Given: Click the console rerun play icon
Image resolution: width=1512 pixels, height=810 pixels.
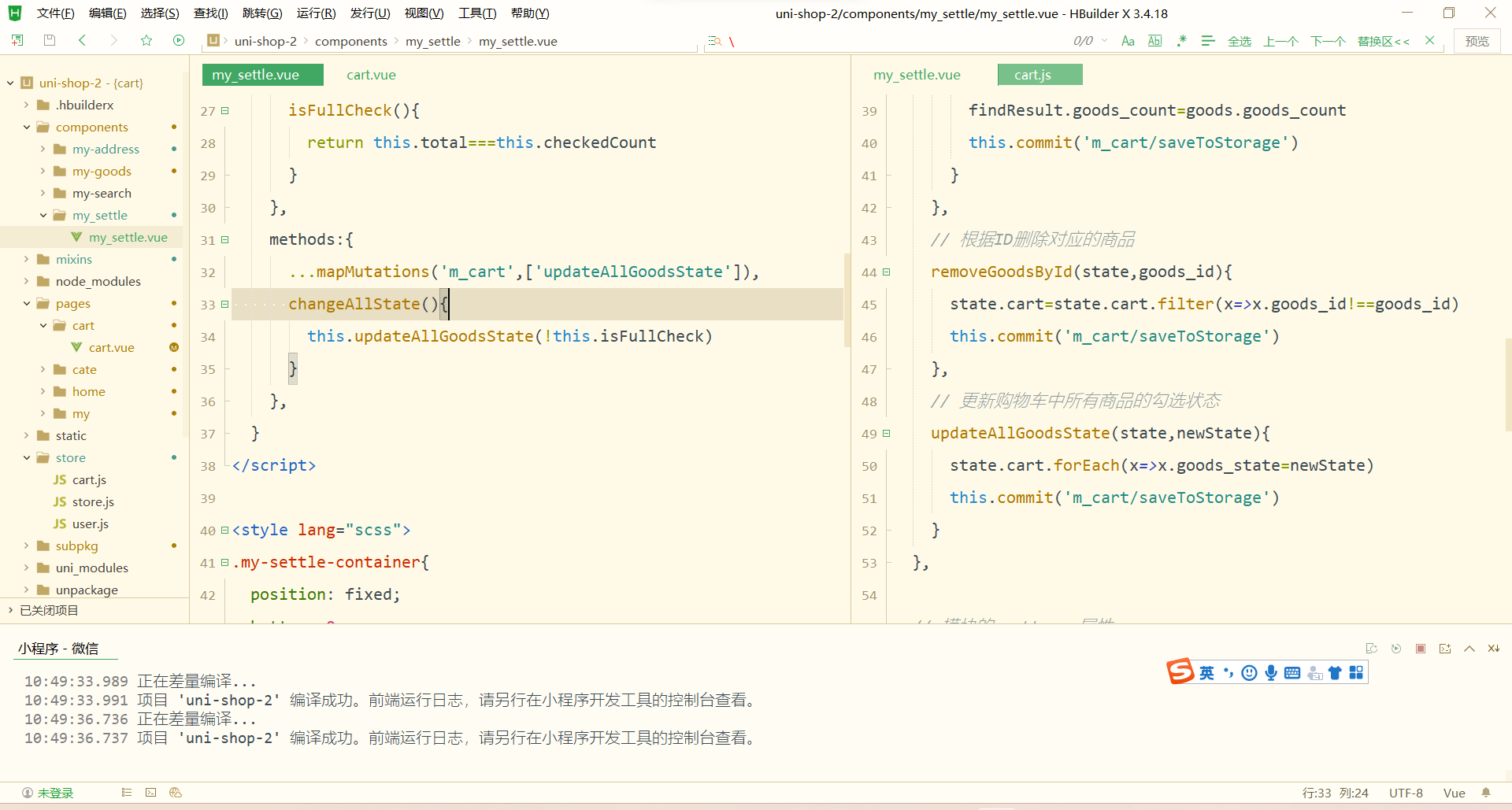Looking at the screenshot, I should (1396, 649).
